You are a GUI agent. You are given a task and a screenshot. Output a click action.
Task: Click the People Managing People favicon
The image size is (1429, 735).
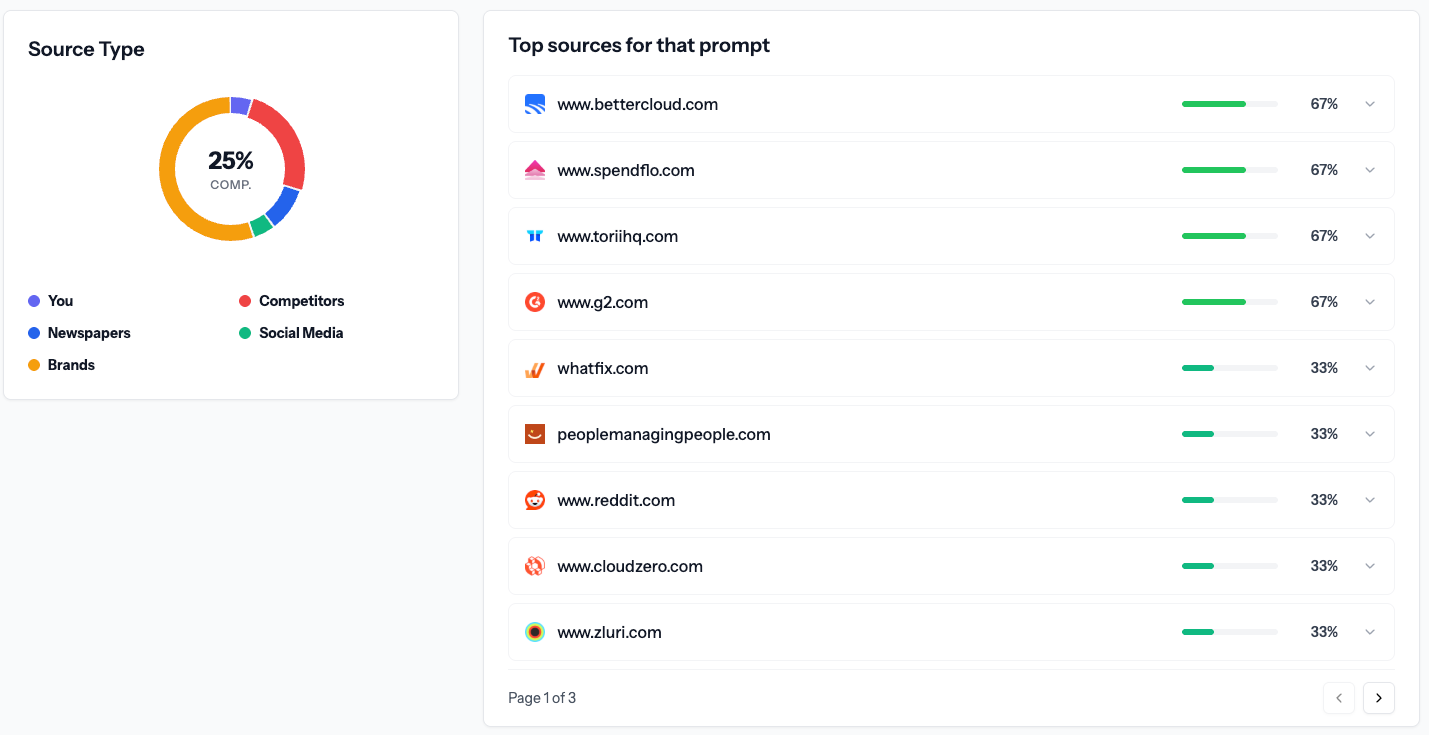pos(535,434)
